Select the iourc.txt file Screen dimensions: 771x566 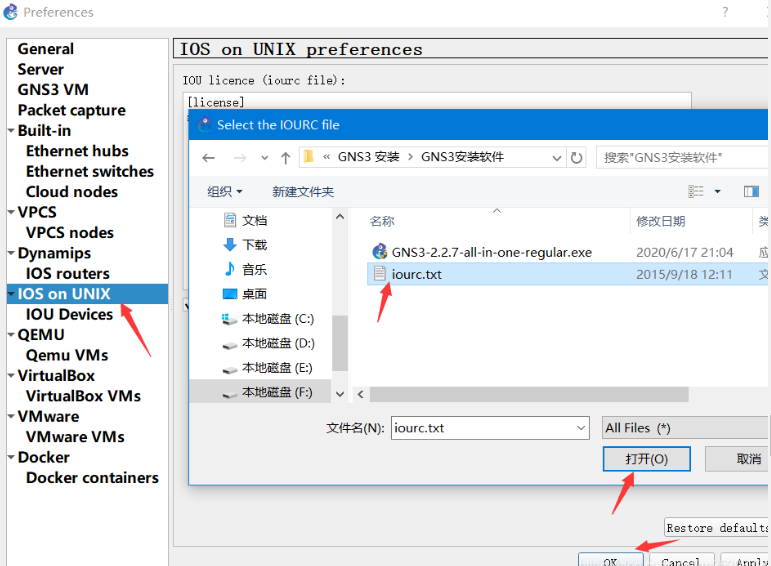tap(416, 274)
